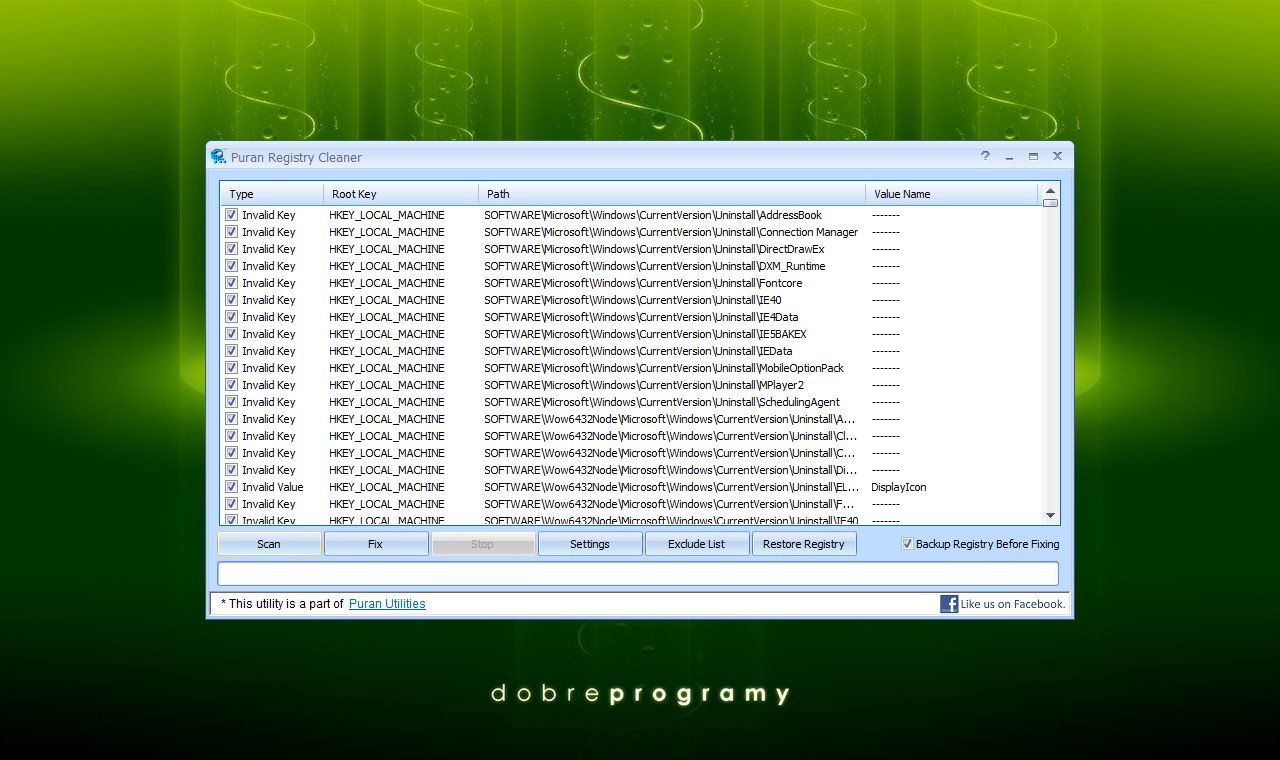Uncheck the Fontcore entry checkbox
Viewport: 1280px width, 760px height.
pos(231,283)
